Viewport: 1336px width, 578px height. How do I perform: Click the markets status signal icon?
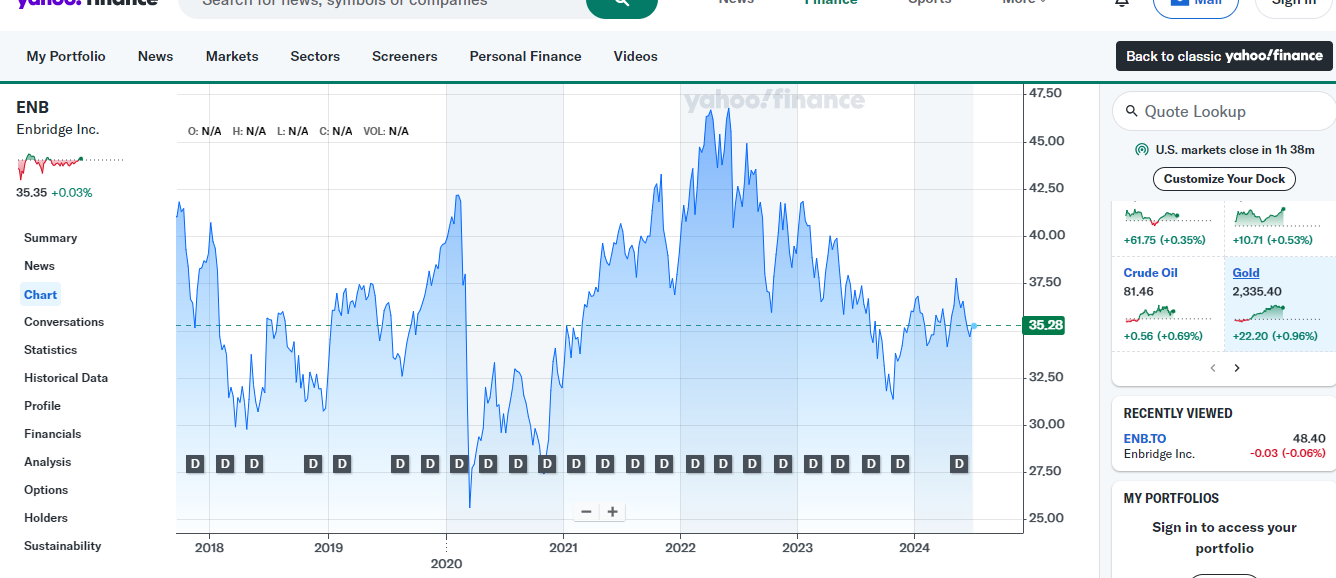click(1141, 150)
